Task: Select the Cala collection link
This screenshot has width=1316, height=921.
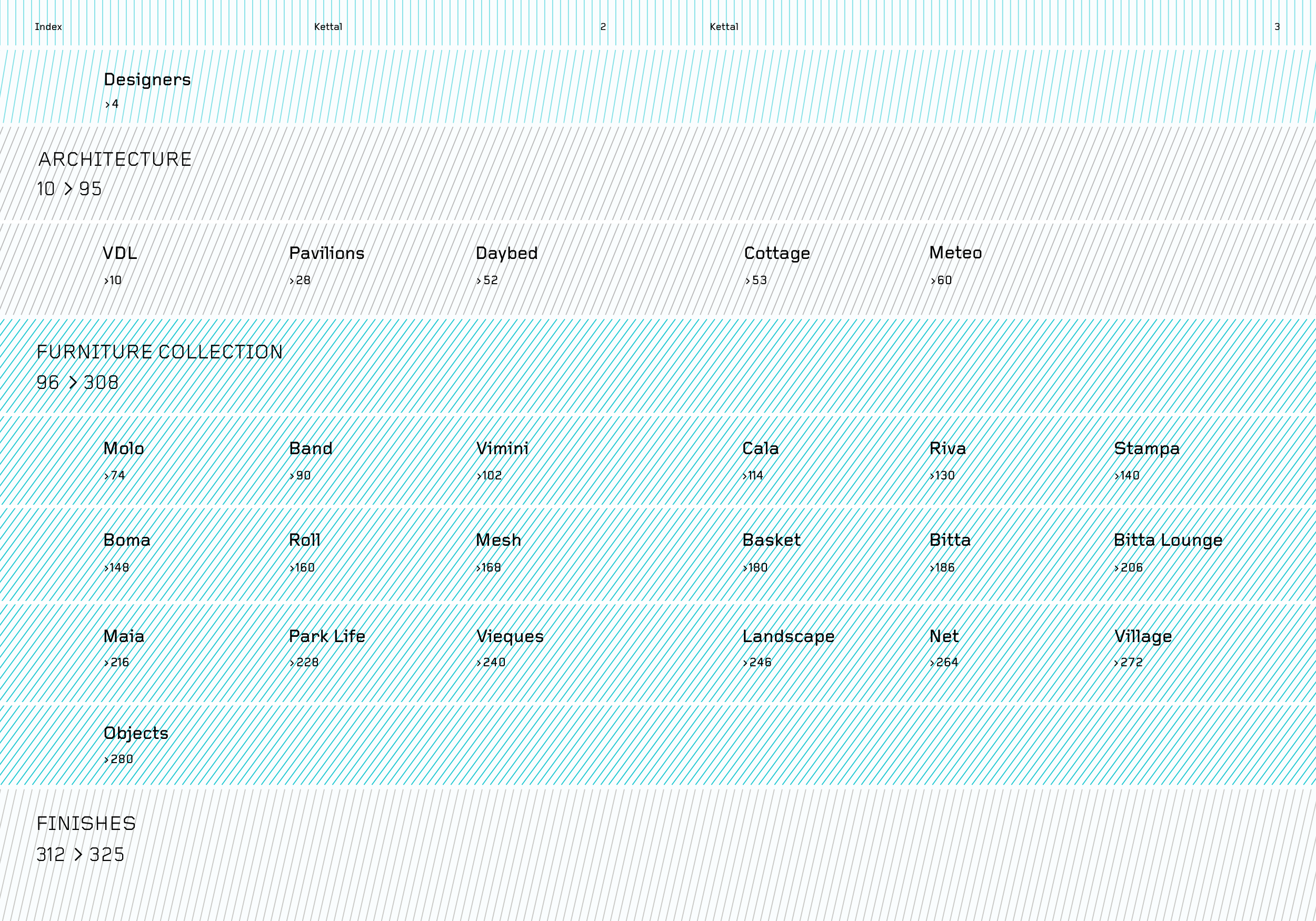Action: point(760,449)
